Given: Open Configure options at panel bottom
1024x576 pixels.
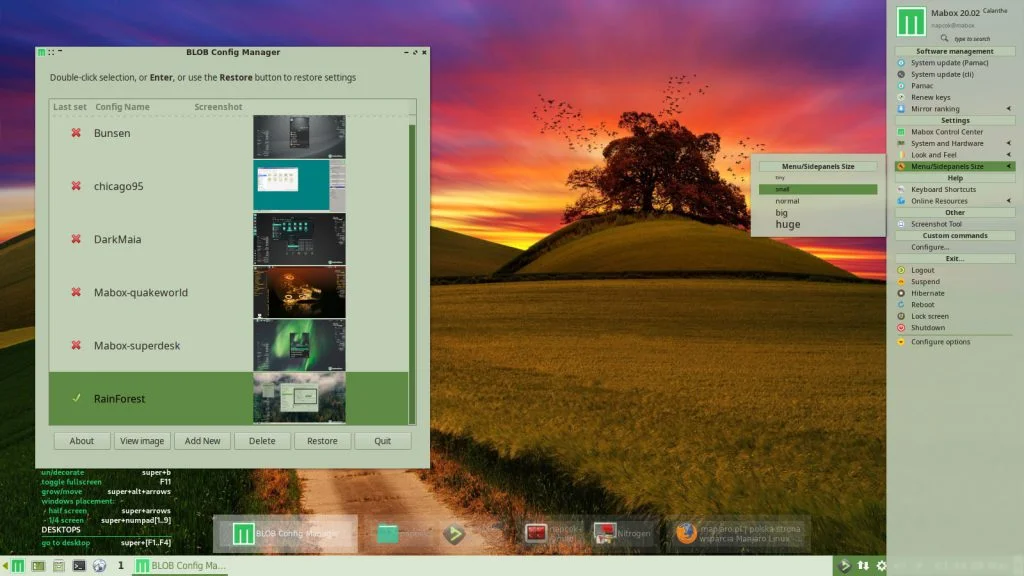Looking at the screenshot, I should click(940, 342).
